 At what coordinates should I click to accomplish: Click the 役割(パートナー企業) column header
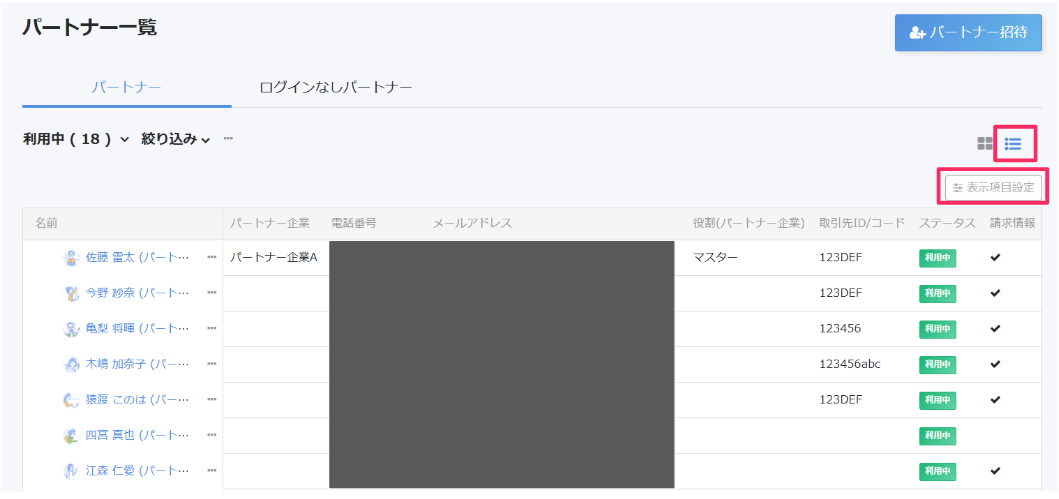[748, 224]
